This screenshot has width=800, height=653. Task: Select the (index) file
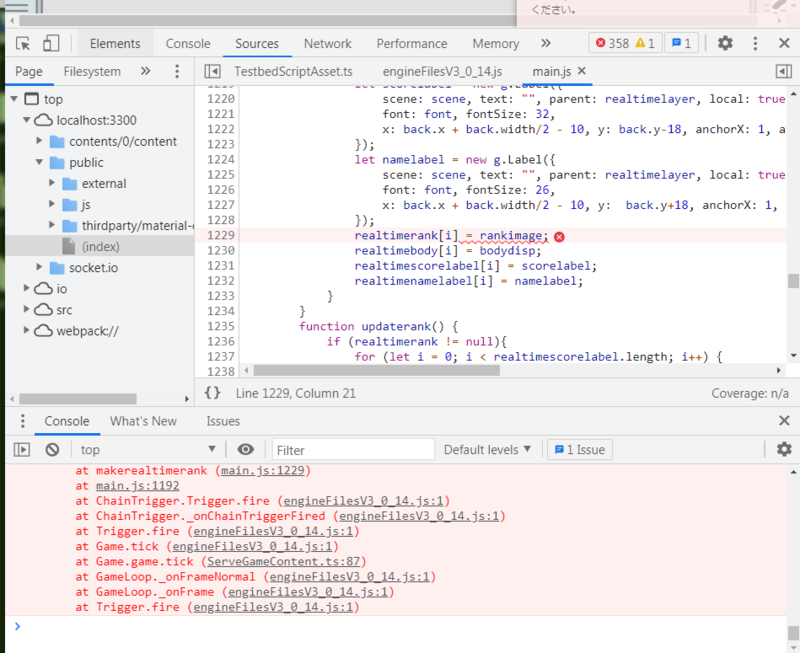click(x=100, y=246)
